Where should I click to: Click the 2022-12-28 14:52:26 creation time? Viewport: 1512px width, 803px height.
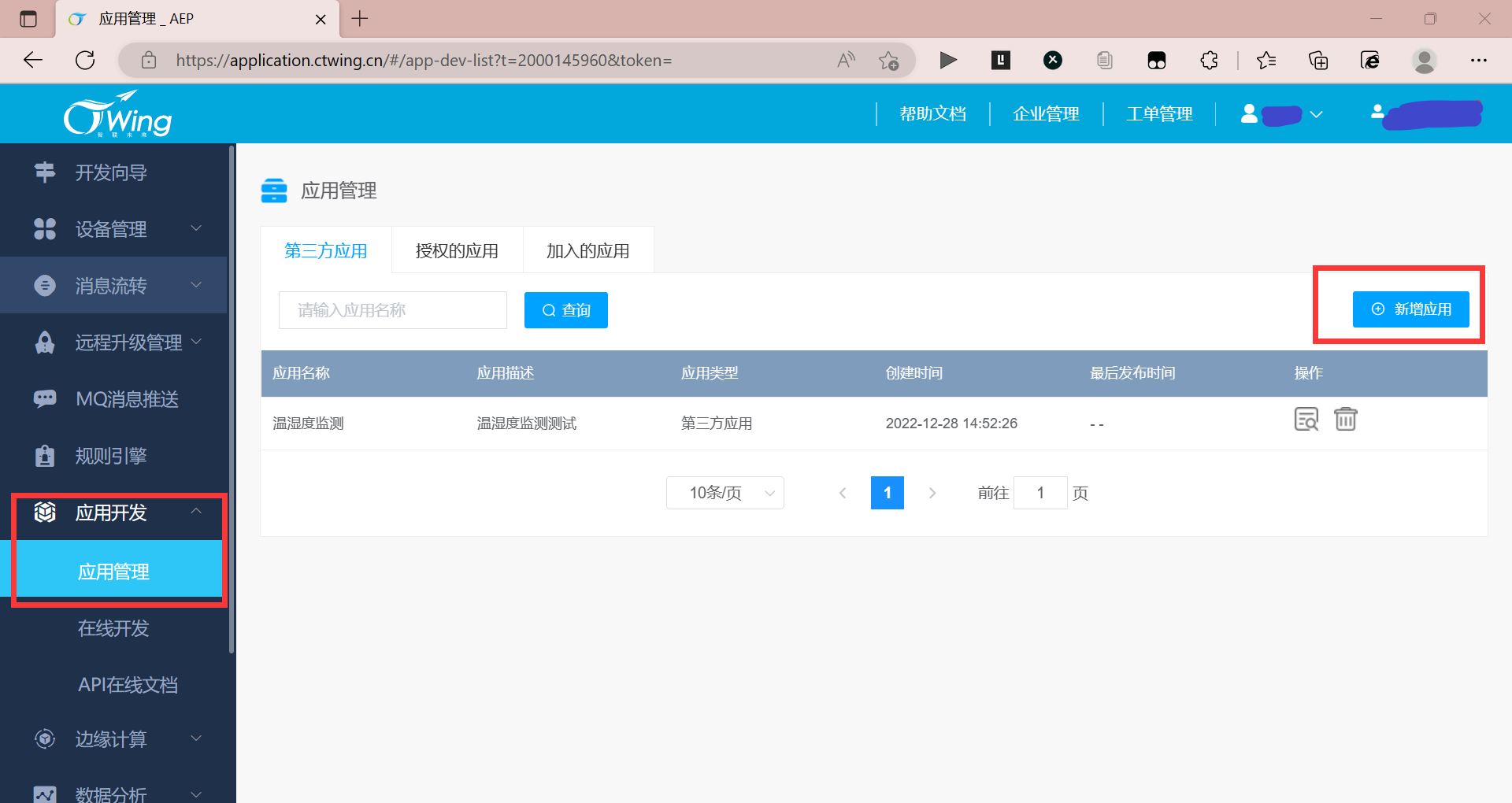pos(951,424)
